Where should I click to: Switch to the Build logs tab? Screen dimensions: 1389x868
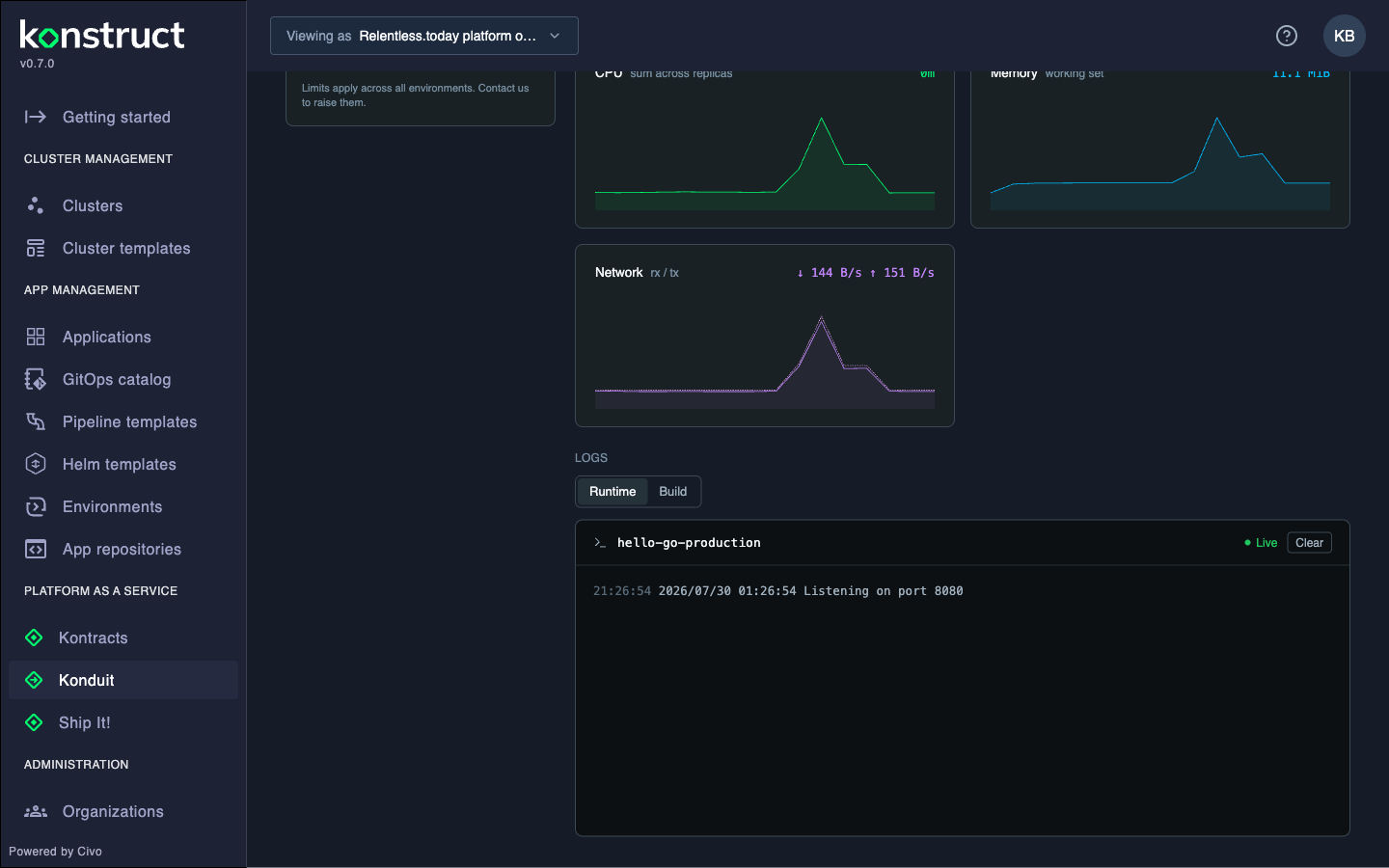[673, 492]
